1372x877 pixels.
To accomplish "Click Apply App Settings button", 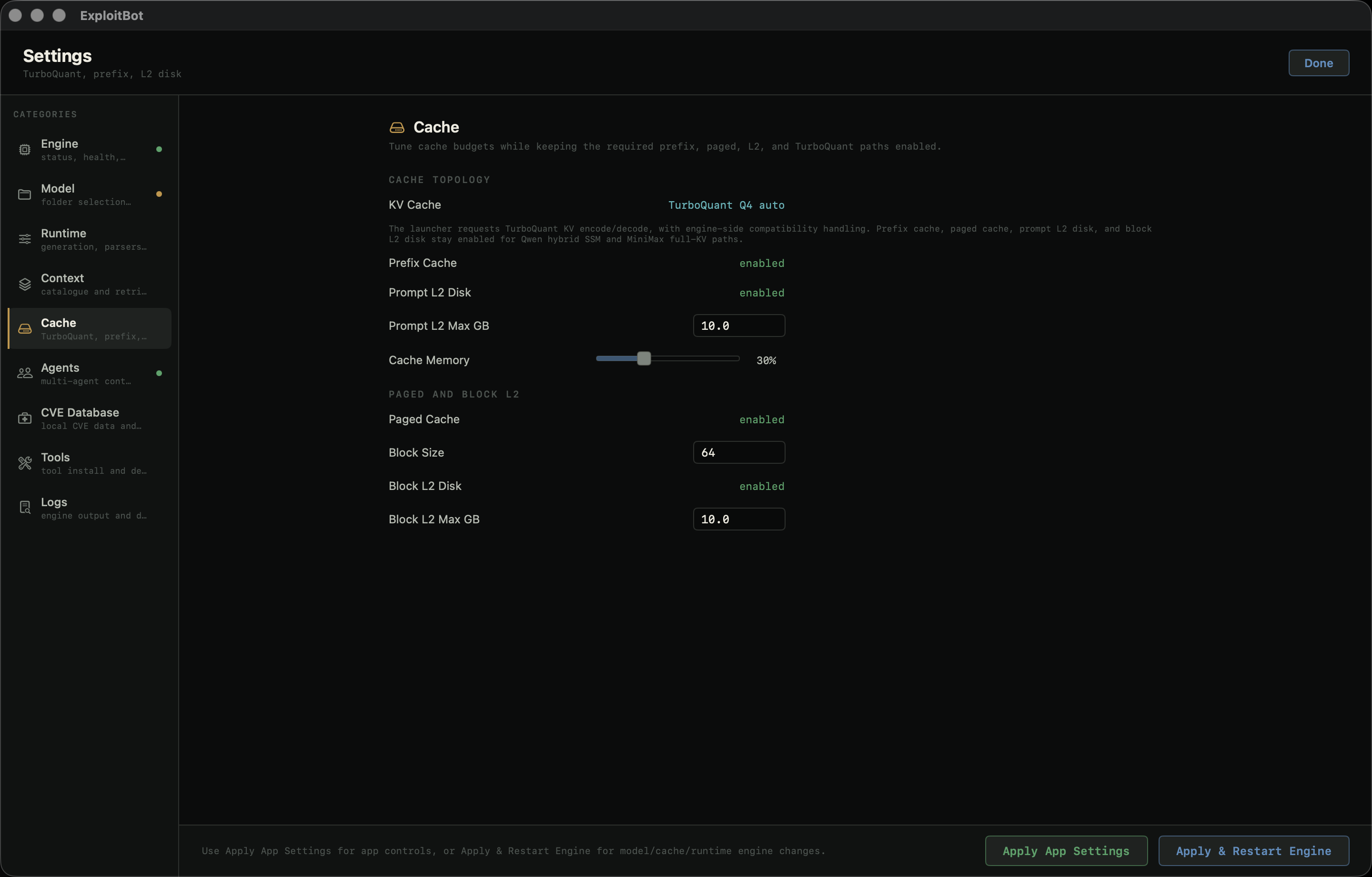I will tap(1066, 851).
